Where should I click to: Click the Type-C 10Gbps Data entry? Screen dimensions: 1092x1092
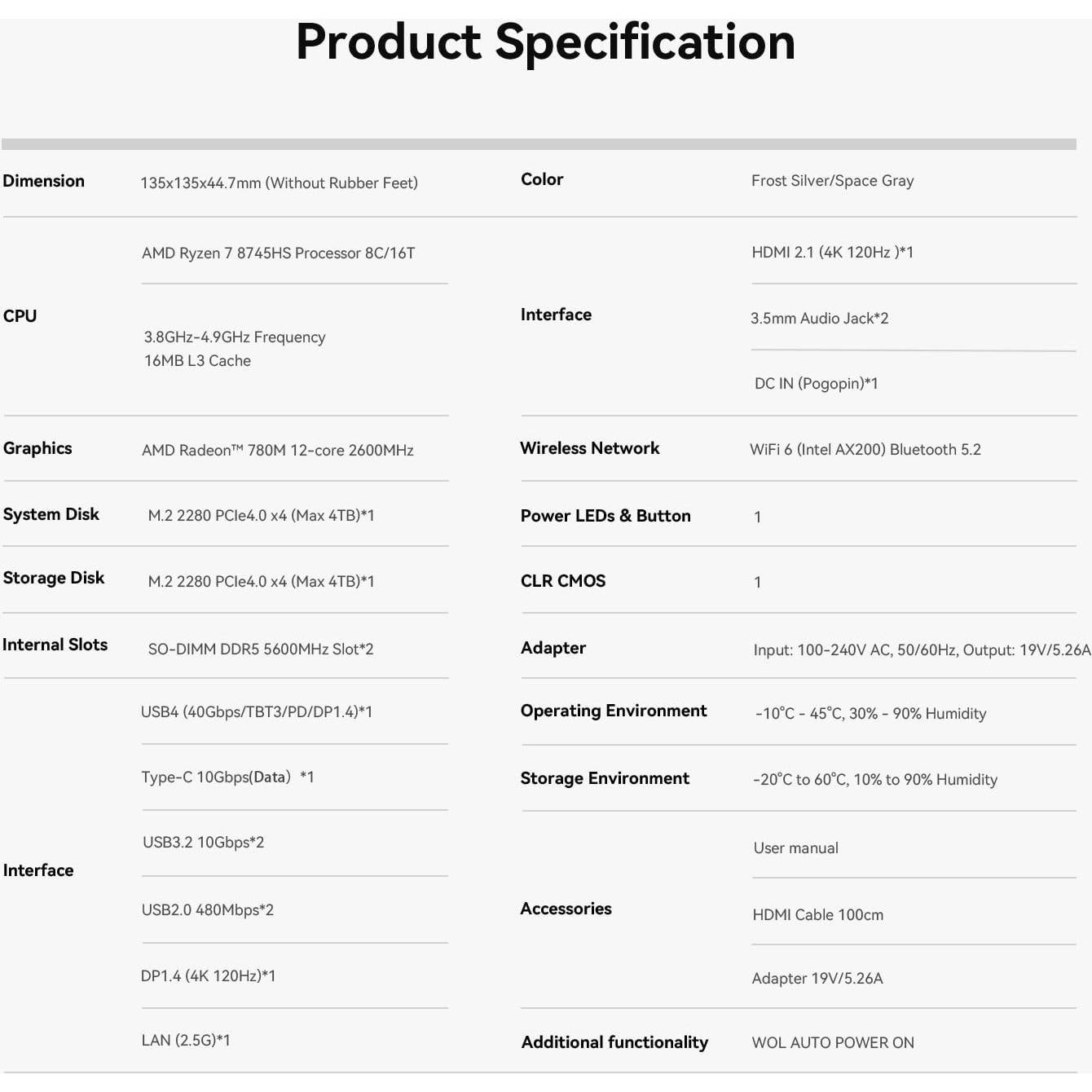click(227, 777)
